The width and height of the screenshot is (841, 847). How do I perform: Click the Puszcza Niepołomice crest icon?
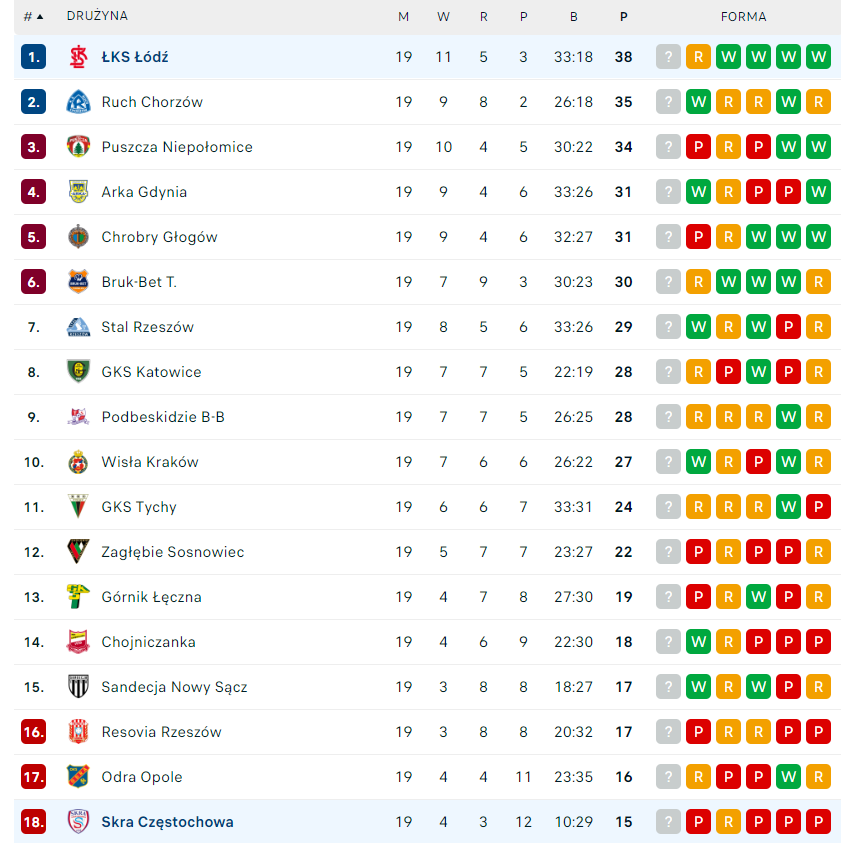pyautogui.click(x=78, y=147)
